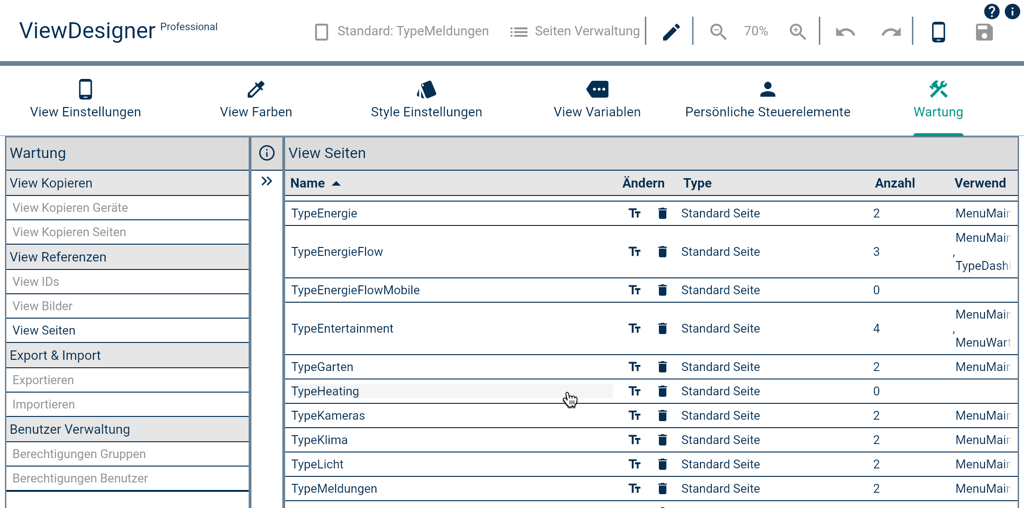Select the TypeHeating row name
Screen dimensions: 1024x508
[x=325, y=391]
